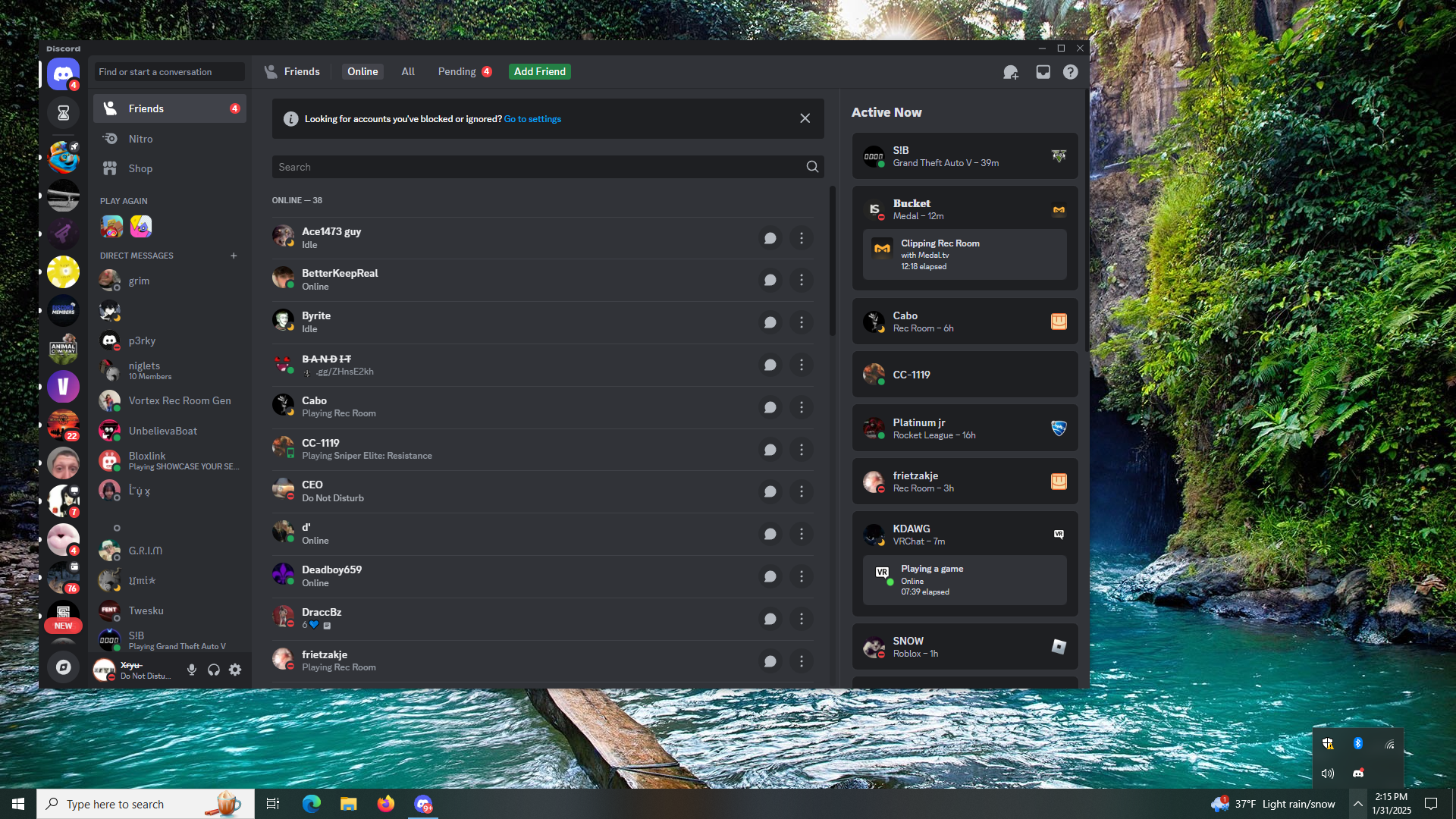Create a DM with the plus icon

(x=234, y=256)
